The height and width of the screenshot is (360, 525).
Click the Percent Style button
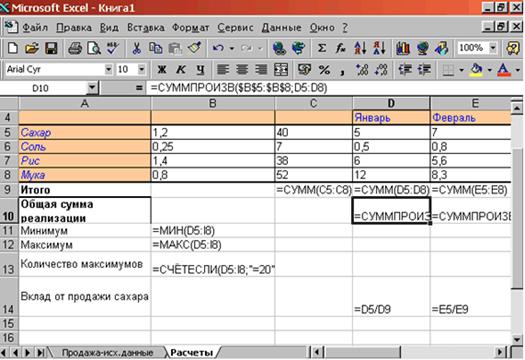(324, 70)
